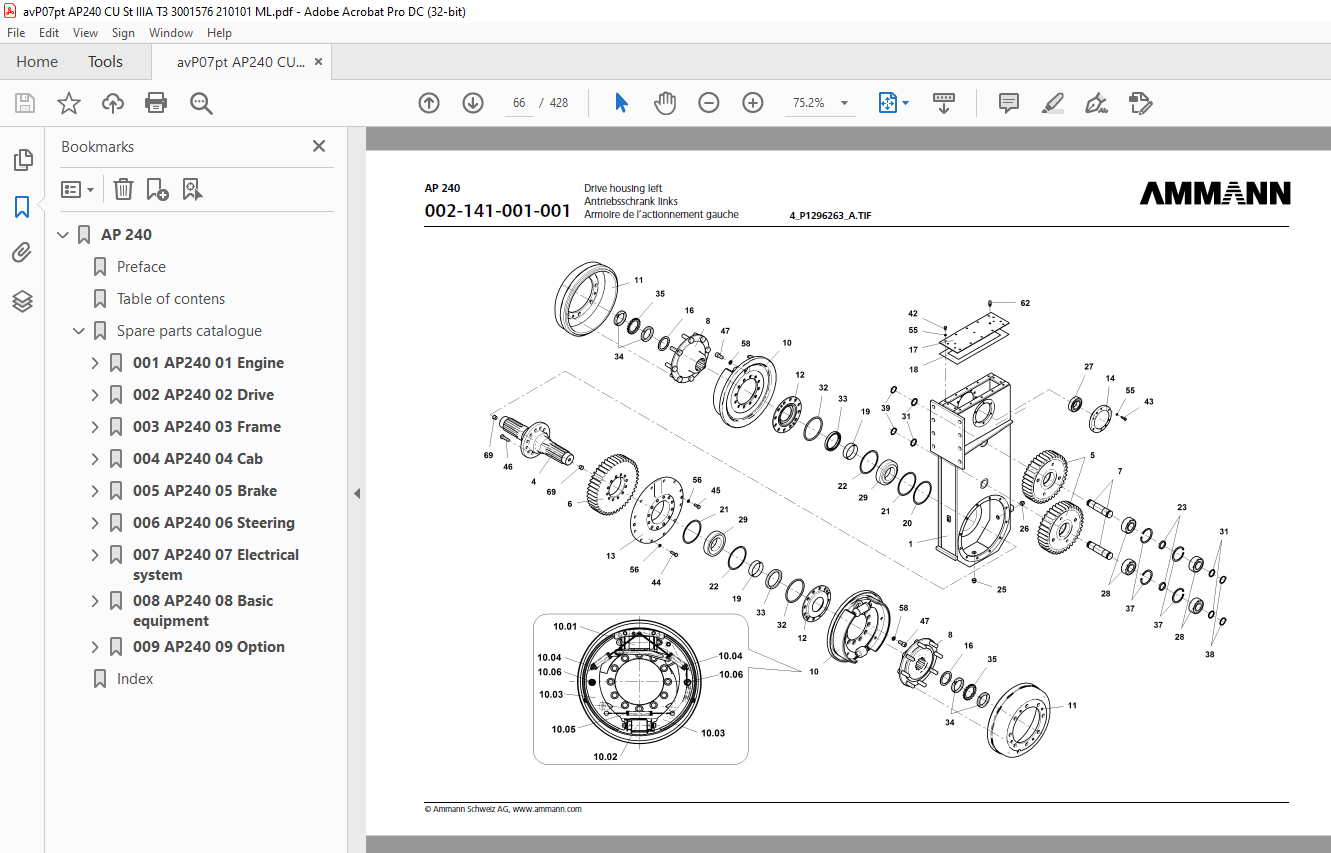The width and height of the screenshot is (1331, 853).
Task: Expand 004 AP240 04 Cab
Action: 95,459
